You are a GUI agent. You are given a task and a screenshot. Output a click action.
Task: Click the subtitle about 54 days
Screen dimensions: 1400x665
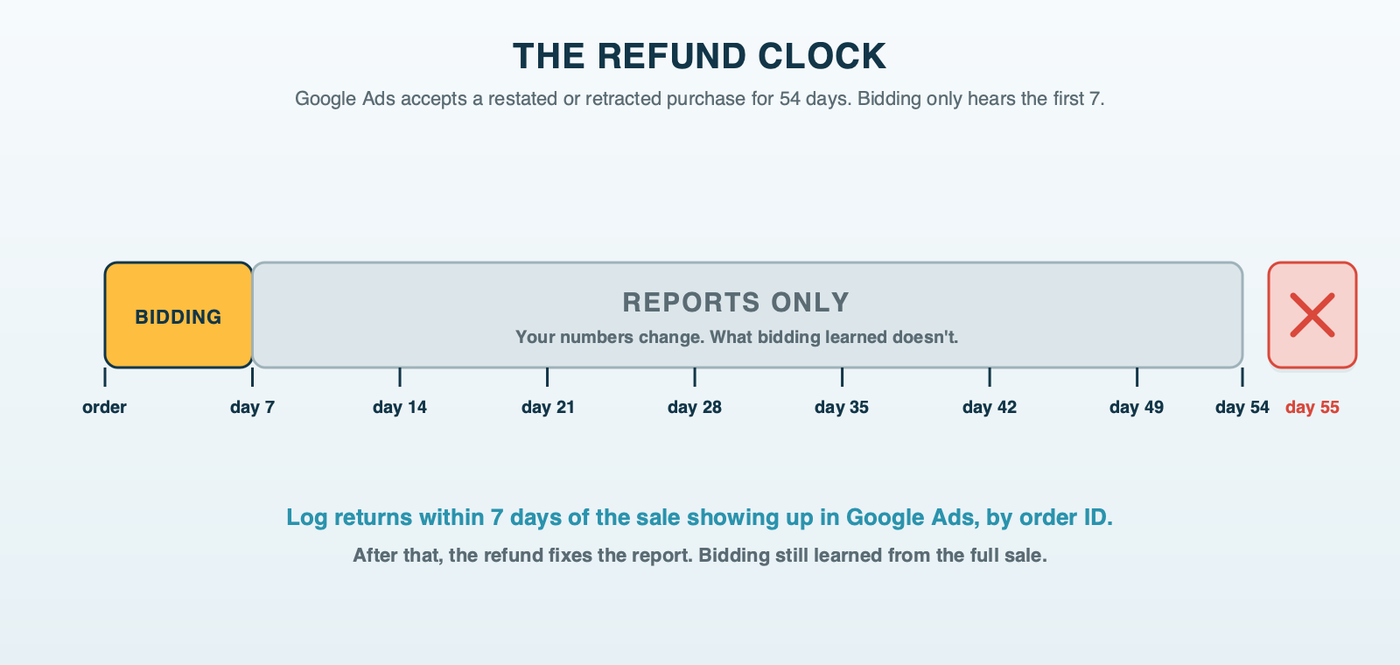click(x=699, y=99)
